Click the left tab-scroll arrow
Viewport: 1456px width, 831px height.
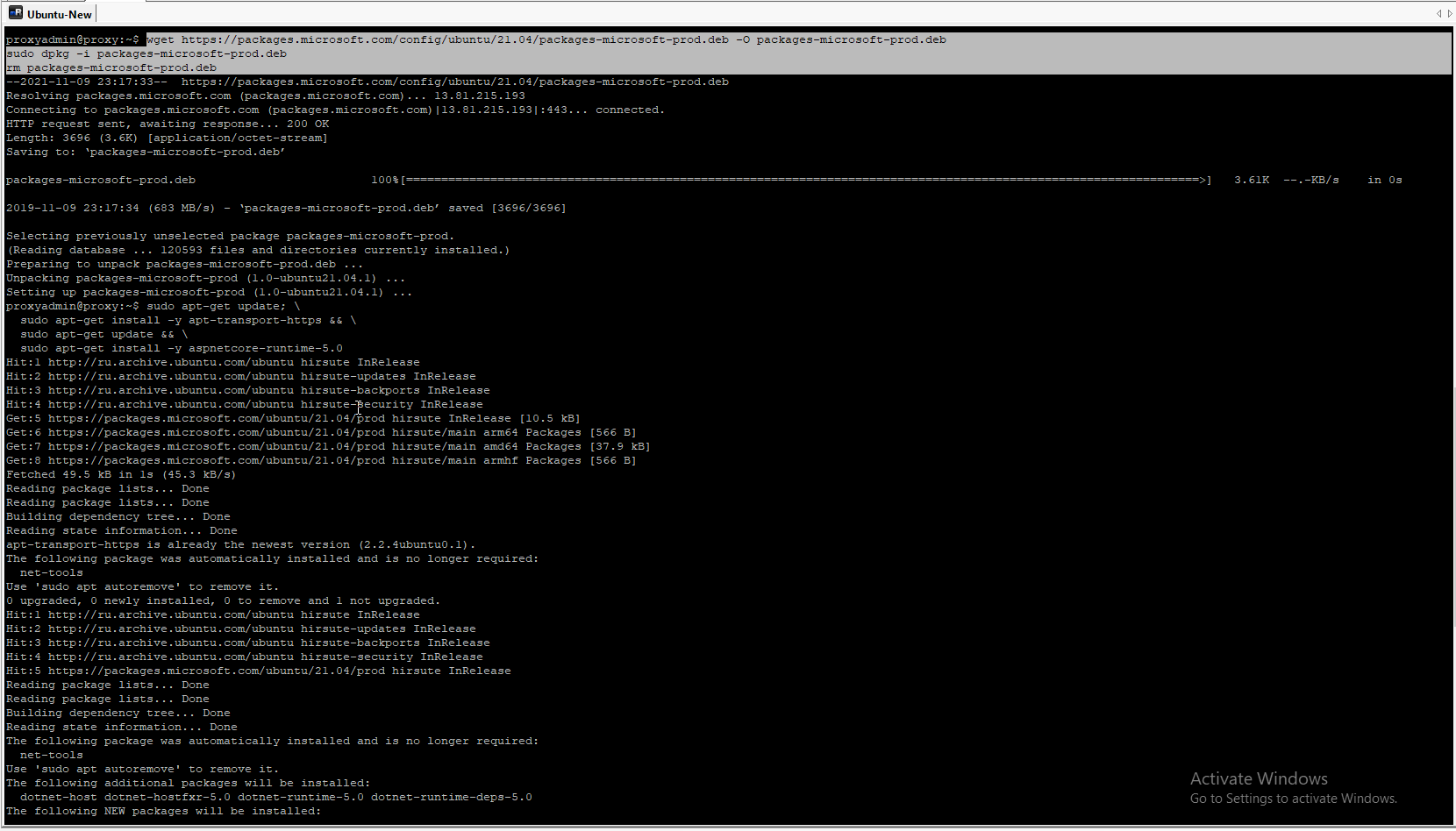point(1438,13)
